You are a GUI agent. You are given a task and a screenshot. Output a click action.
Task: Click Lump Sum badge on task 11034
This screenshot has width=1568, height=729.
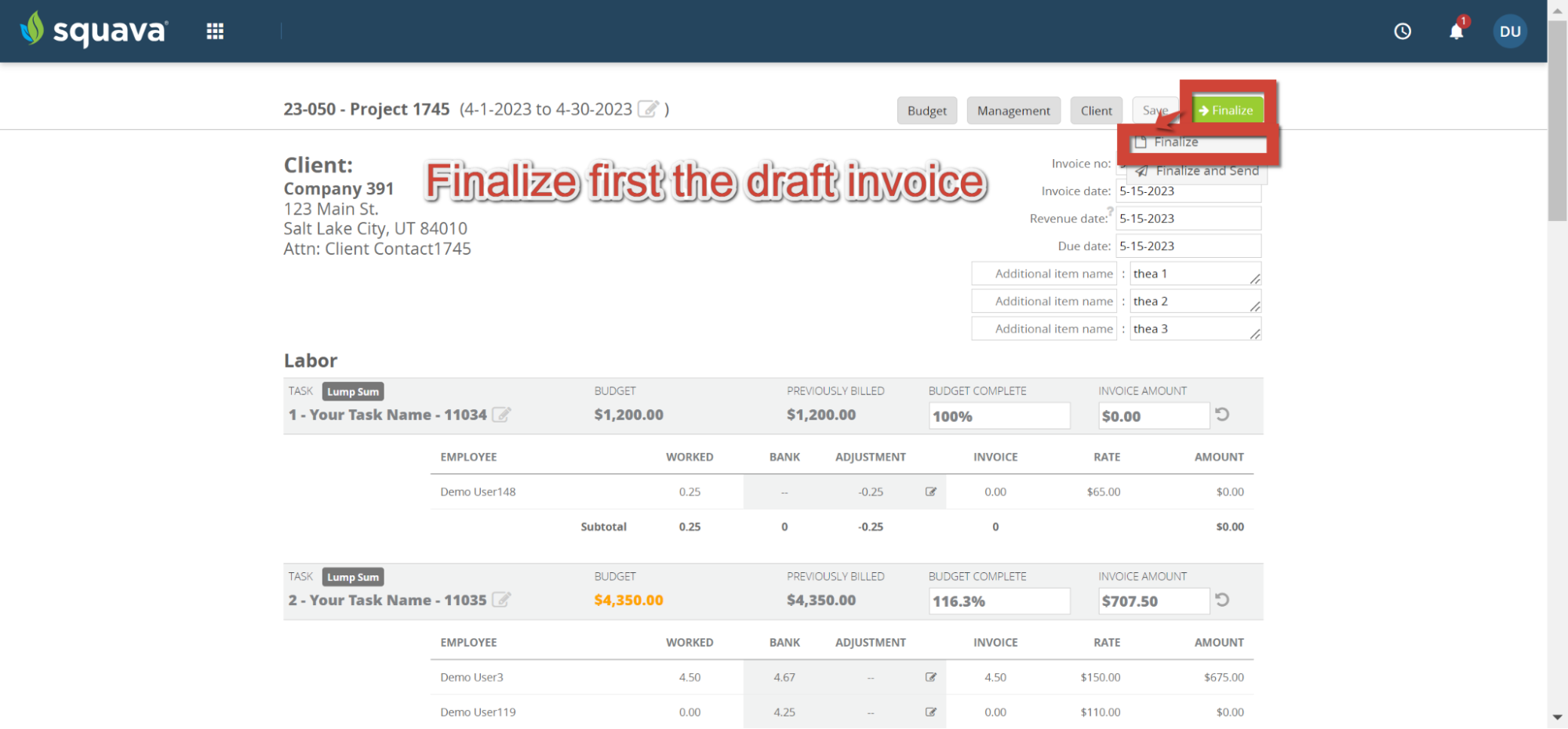pyautogui.click(x=353, y=391)
